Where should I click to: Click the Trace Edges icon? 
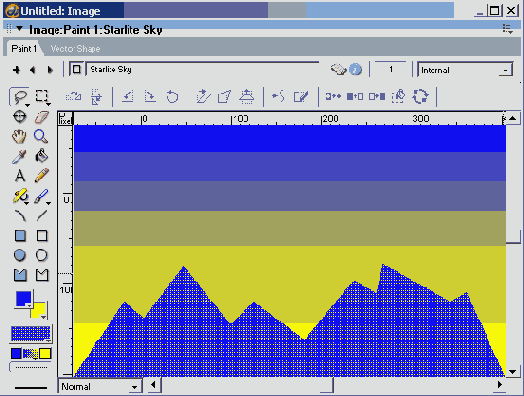[301, 97]
